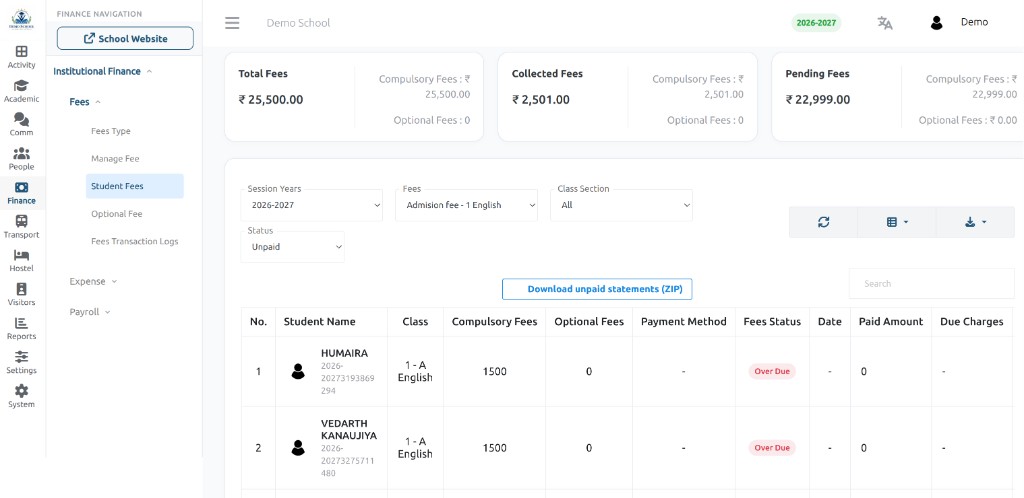The width and height of the screenshot is (1024, 498).
Task: Click the 2026-2027 session badge
Action: tap(816, 23)
